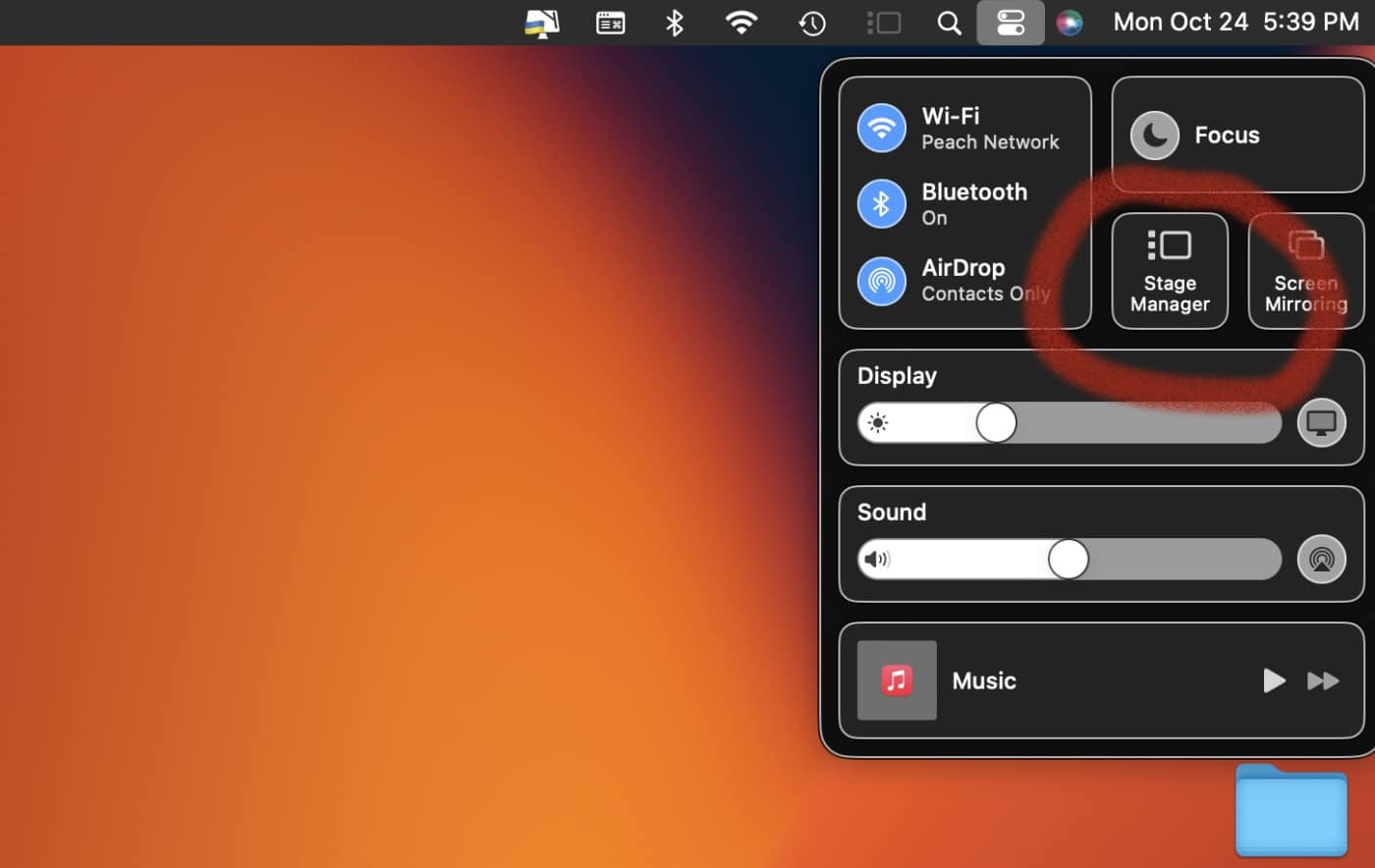
Task: Click the Stage Manager tile
Action: pos(1169,271)
